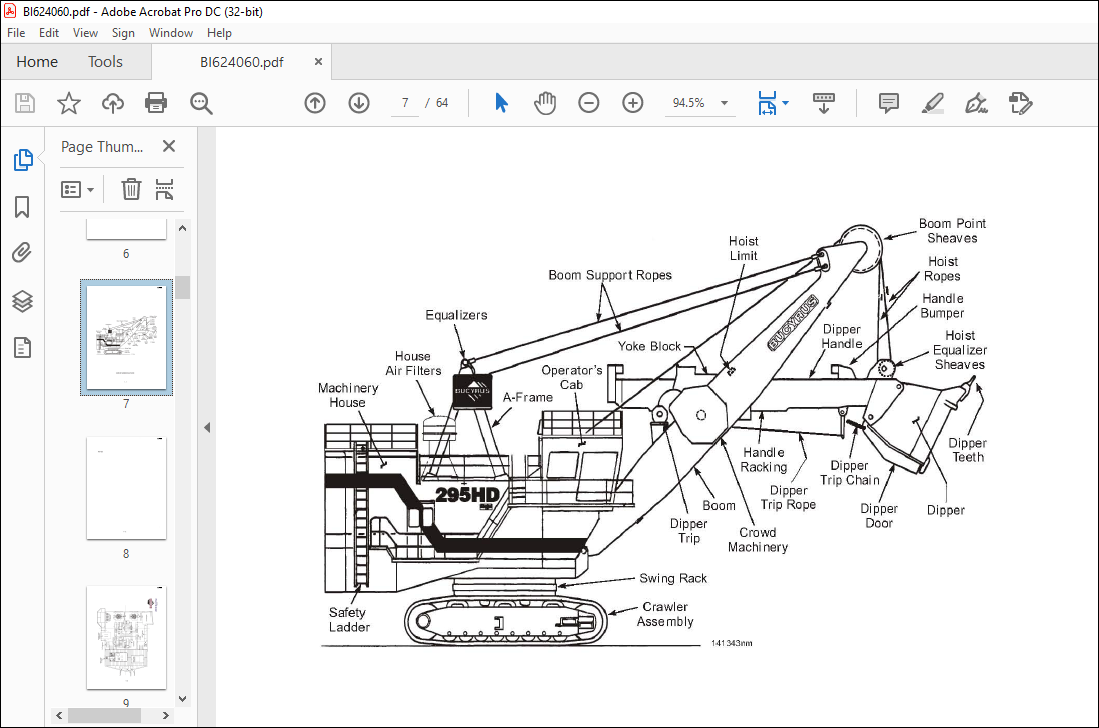Image resolution: width=1099 pixels, height=728 pixels.
Task: Click the current page number field
Action: pyautogui.click(x=405, y=103)
